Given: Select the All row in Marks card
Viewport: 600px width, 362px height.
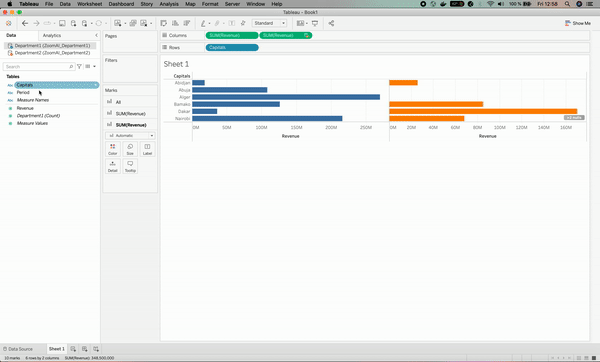Looking at the screenshot, I should tap(130, 102).
